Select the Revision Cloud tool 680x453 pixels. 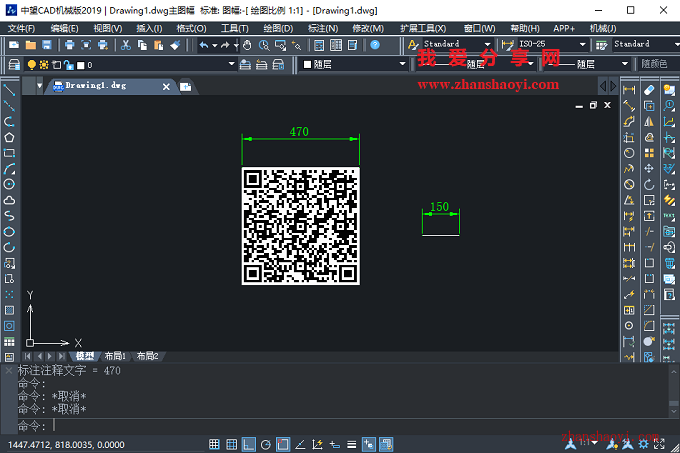[9, 200]
